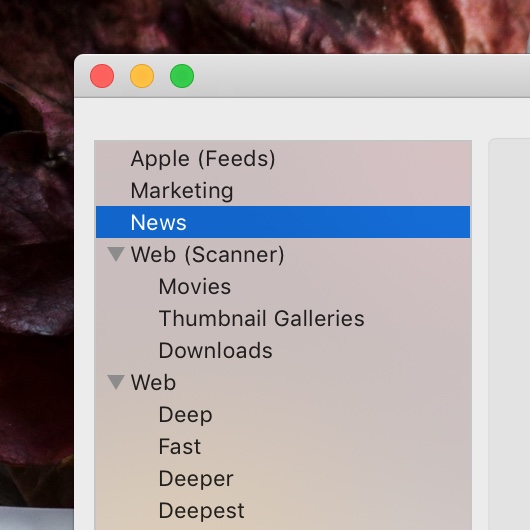Pick Downloads under Web (Scanner)
The height and width of the screenshot is (530, 530).
click(215, 351)
